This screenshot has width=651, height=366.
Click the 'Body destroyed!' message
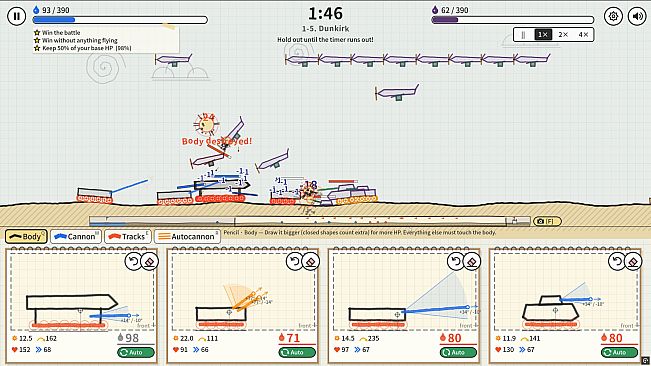pos(217,141)
